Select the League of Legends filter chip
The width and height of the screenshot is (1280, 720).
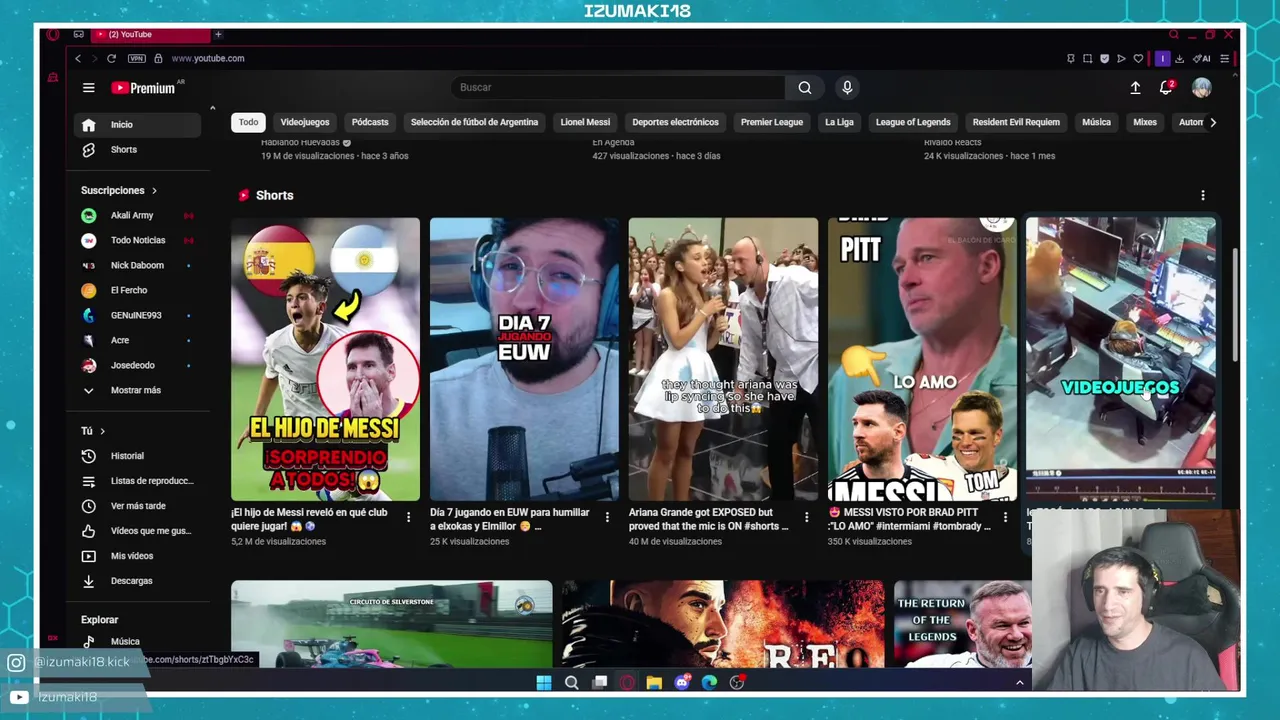click(913, 122)
